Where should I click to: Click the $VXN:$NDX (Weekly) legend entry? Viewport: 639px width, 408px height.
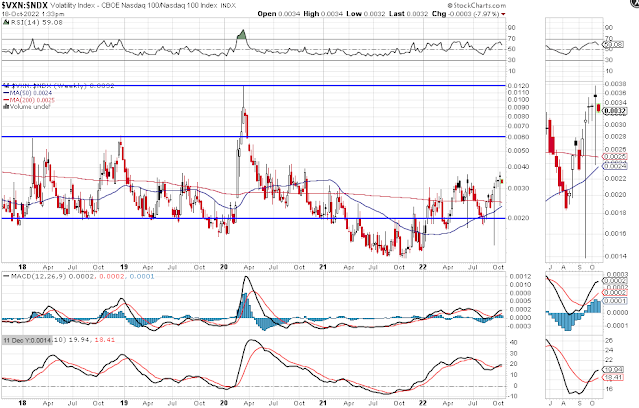(x=62, y=86)
